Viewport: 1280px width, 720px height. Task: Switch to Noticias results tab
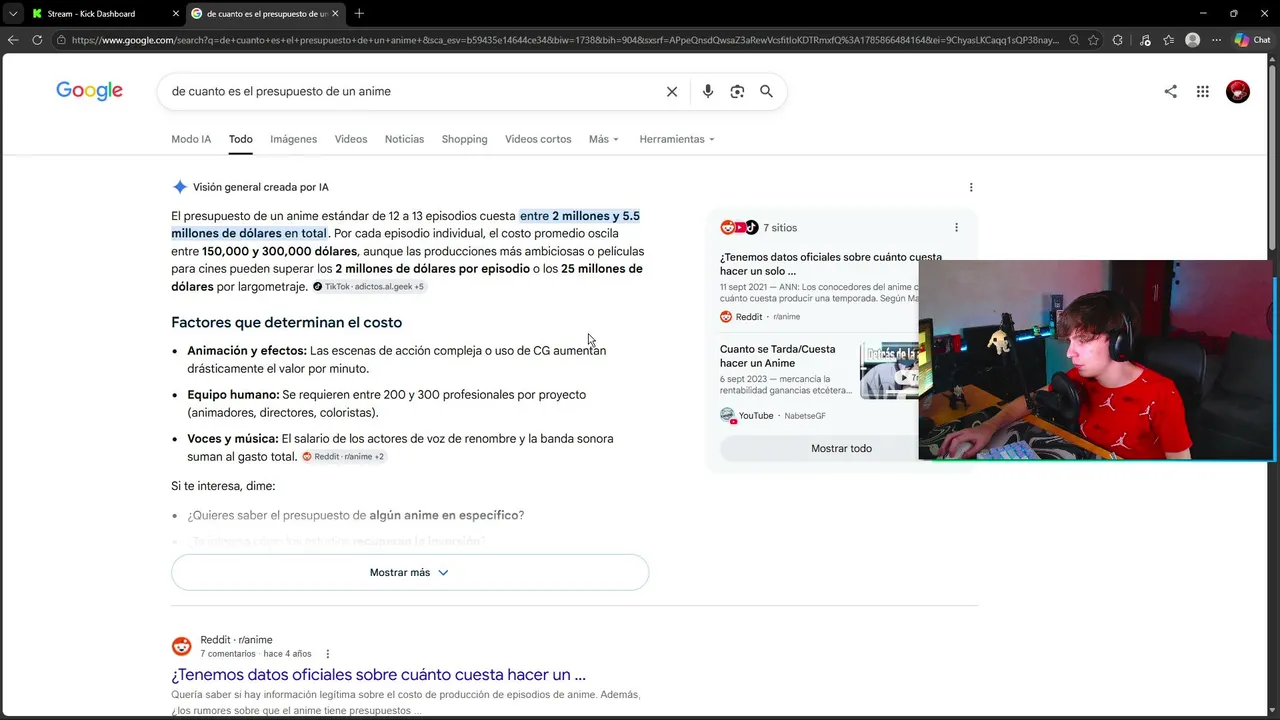click(x=404, y=139)
